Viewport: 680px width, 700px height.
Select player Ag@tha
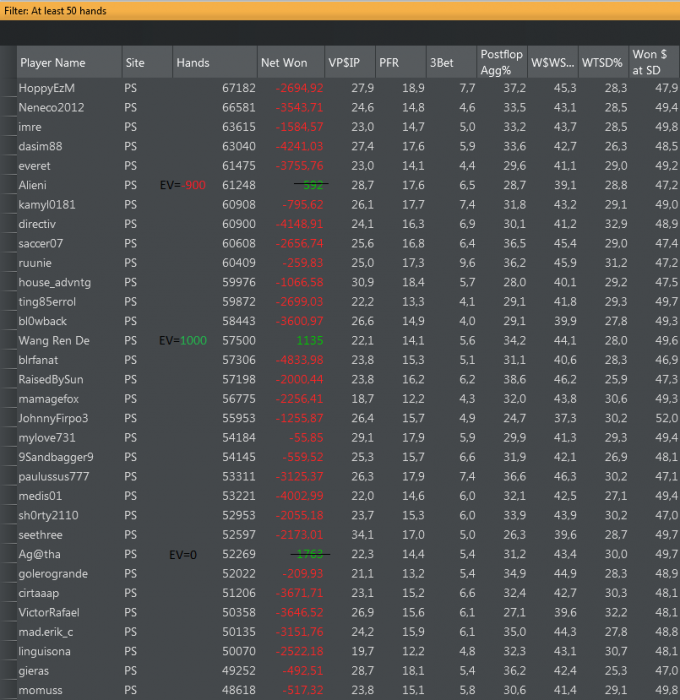[39, 554]
